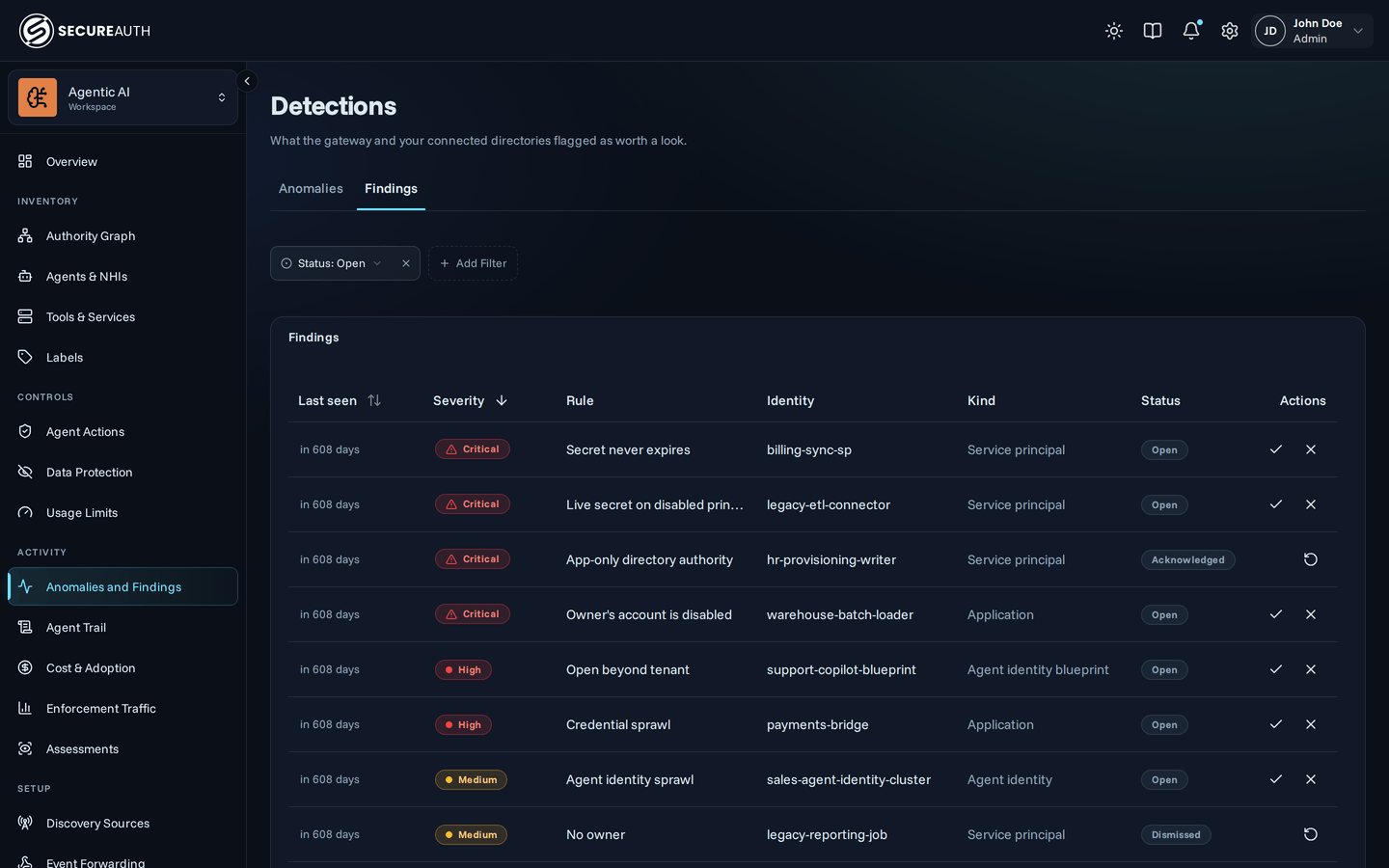Open Tools & Services page
The height and width of the screenshot is (868, 1389).
123,316
